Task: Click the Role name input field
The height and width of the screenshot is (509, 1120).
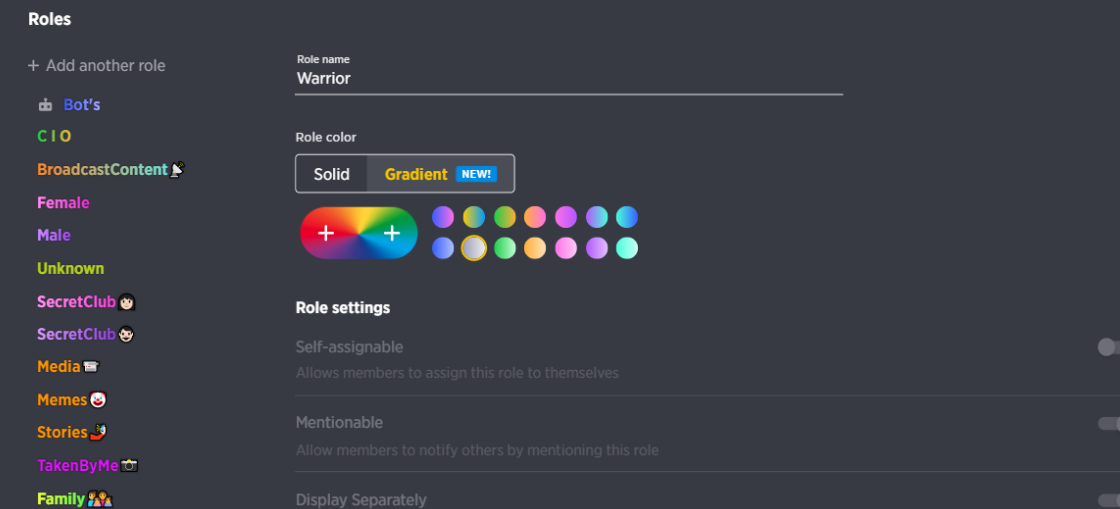Action: click(x=568, y=78)
